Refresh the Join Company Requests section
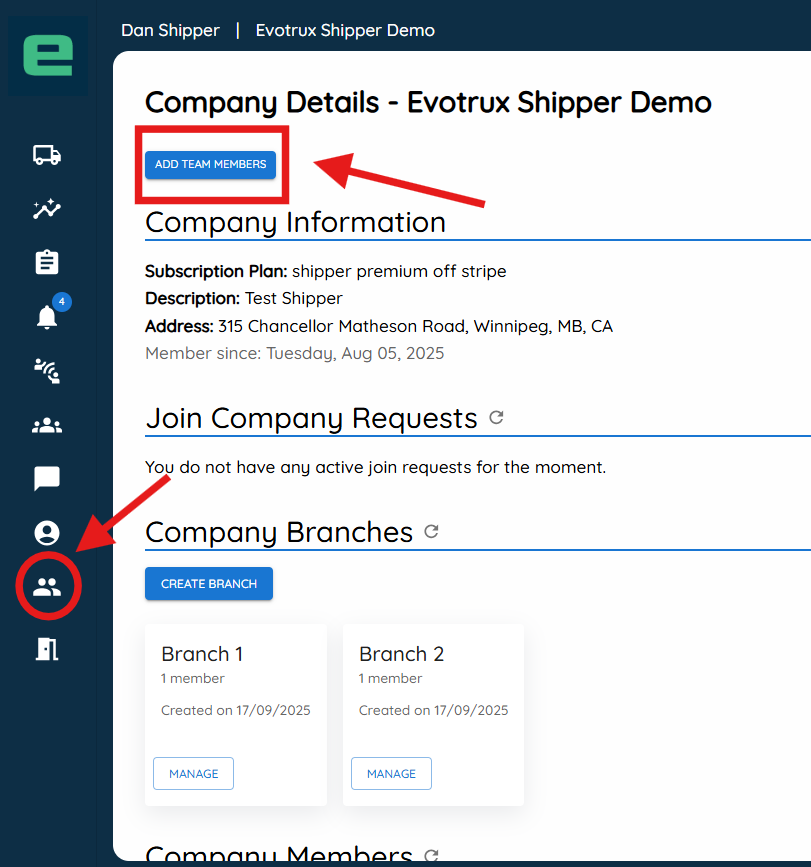The height and width of the screenshot is (867, 811). (x=496, y=418)
